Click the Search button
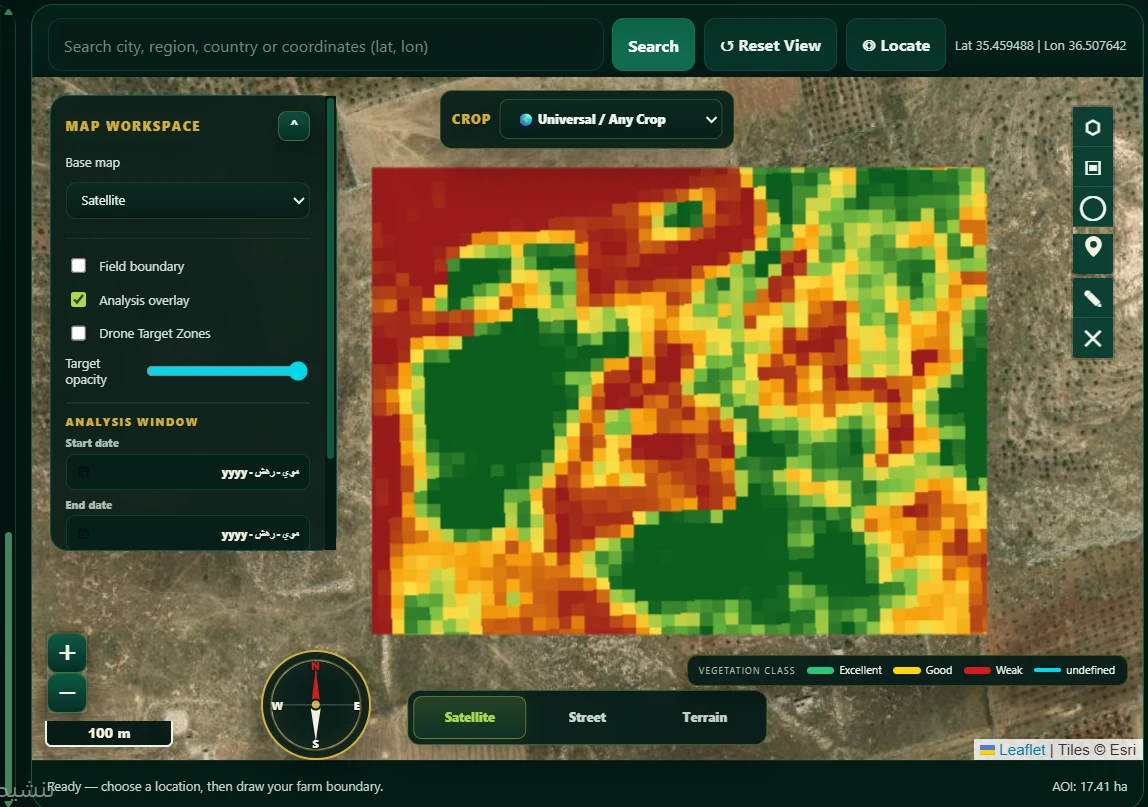 [653, 45]
